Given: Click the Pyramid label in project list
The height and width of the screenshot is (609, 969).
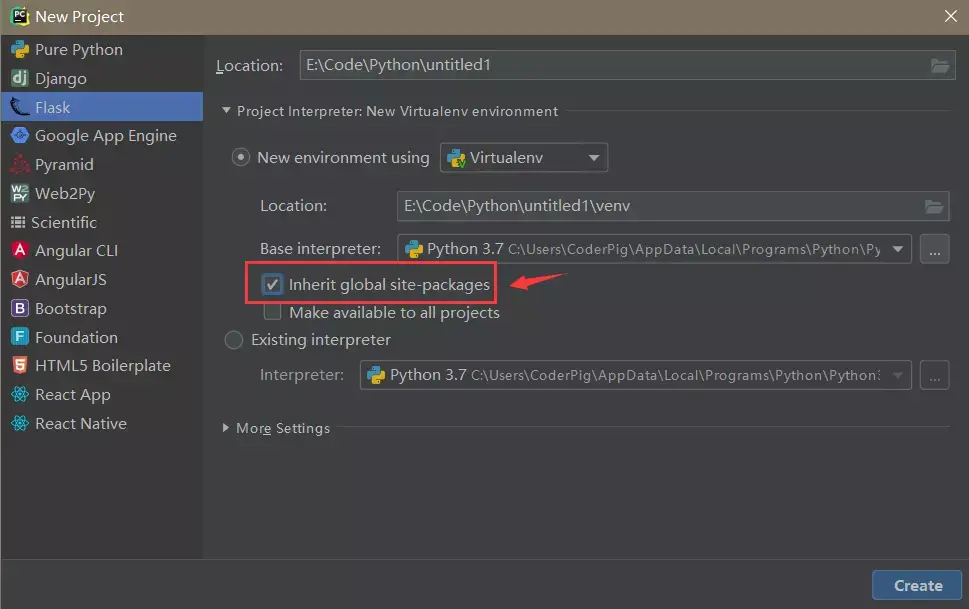Looking at the screenshot, I should pos(64,165).
